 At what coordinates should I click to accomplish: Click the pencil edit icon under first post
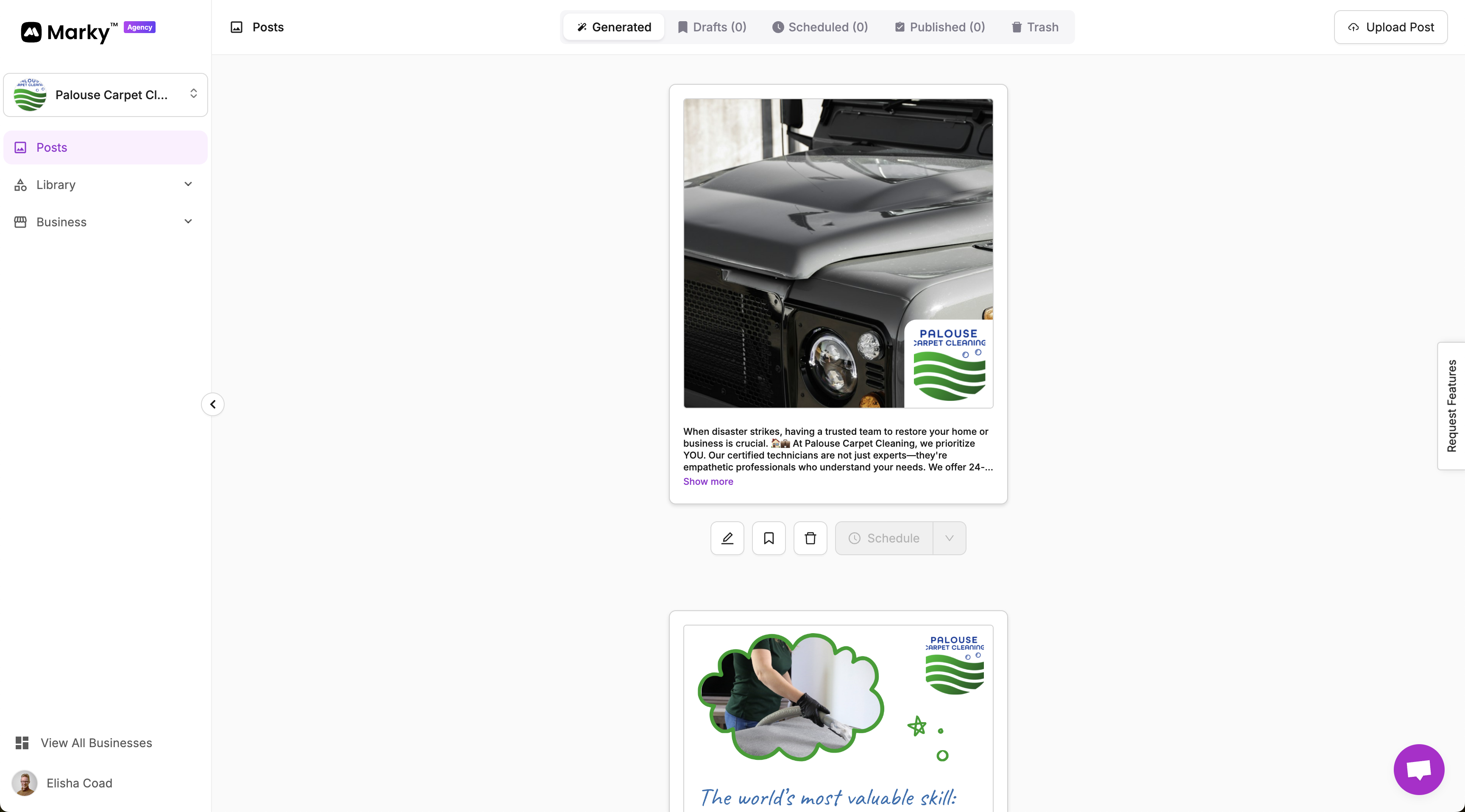727,538
